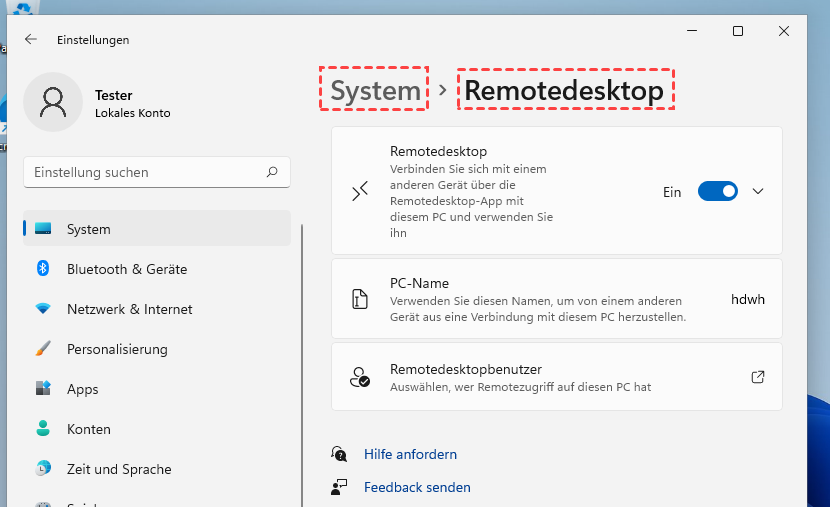Click the search magnifier icon
The height and width of the screenshot is (507, 830).
tap(272, 172)
